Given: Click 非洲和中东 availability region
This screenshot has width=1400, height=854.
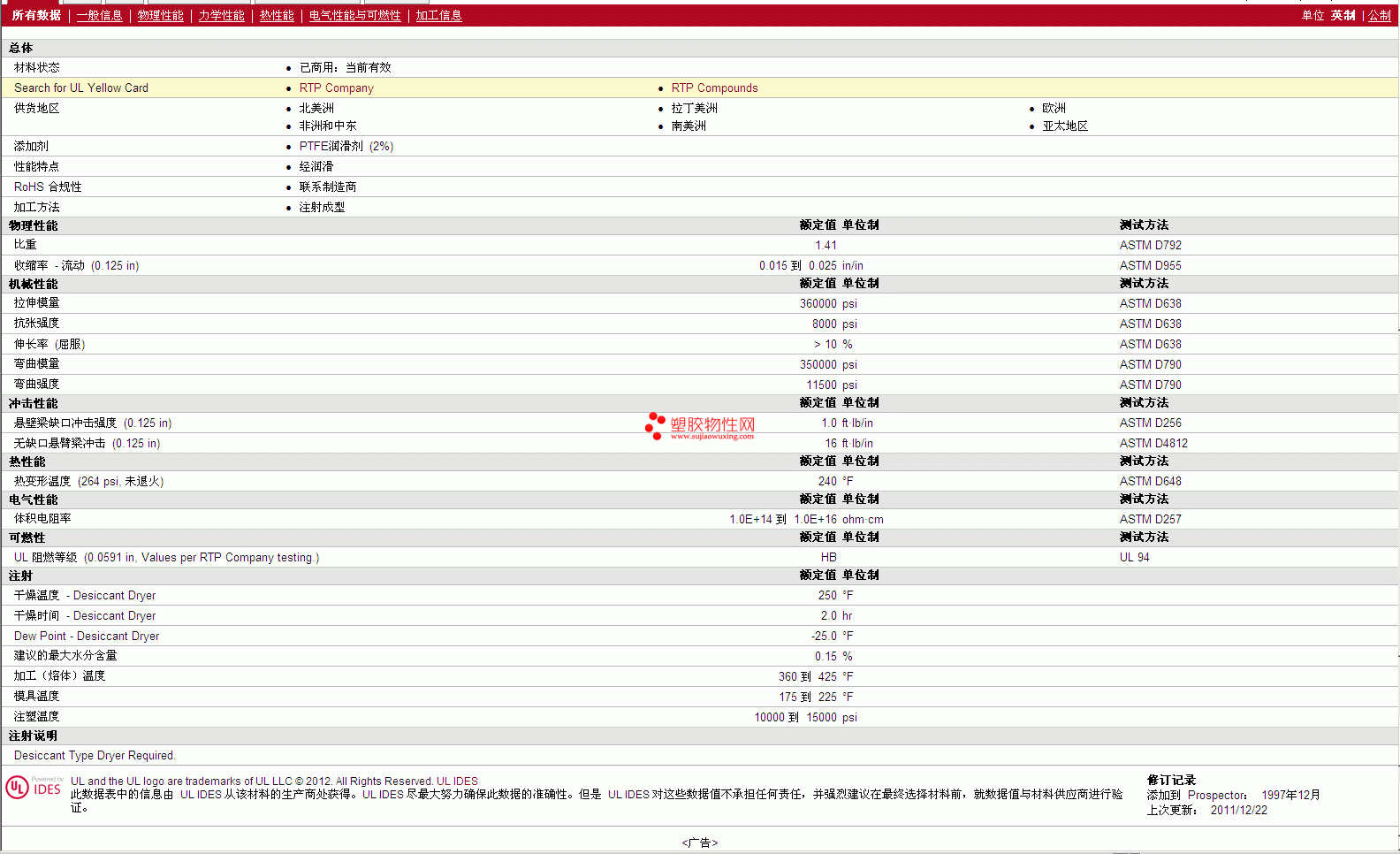Looking at the screenshot, I should [x=328, y=126].
